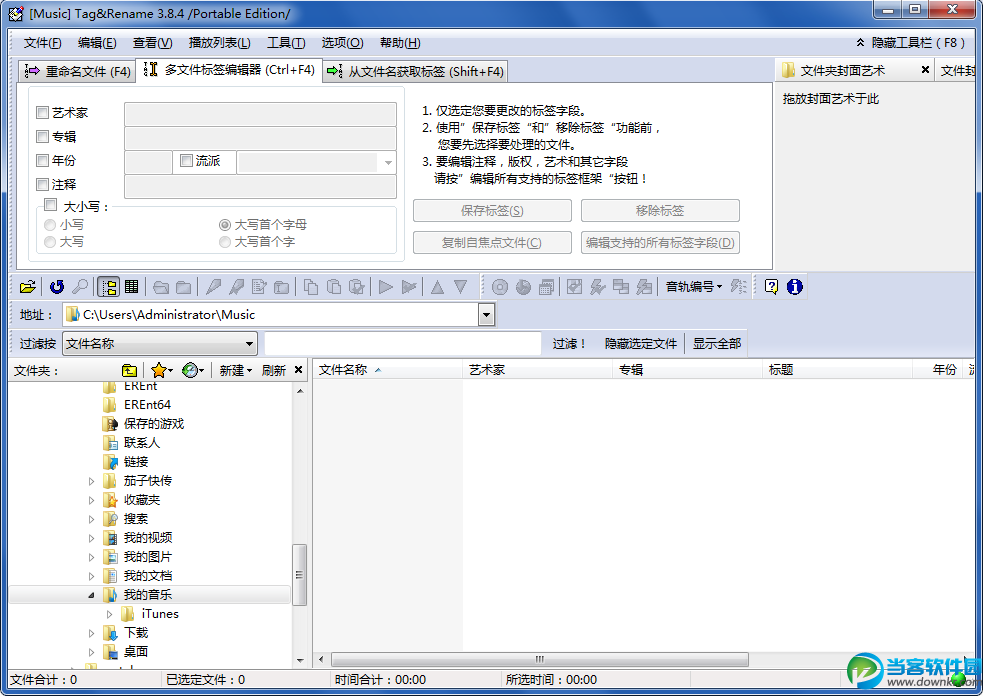Collapse the 我的音乐 folder node
This screenshot has width=983, height=696.
click(92, 595)
